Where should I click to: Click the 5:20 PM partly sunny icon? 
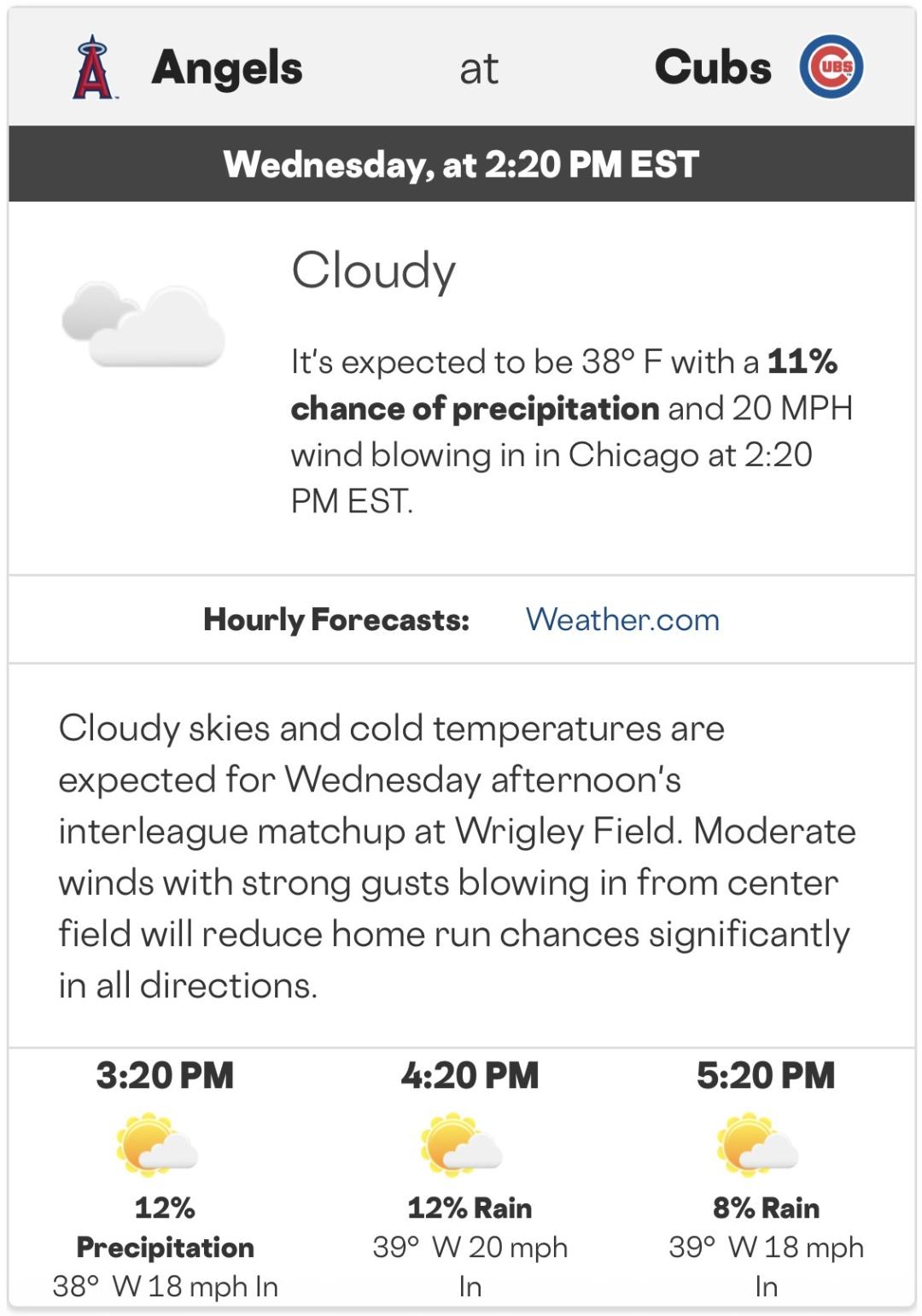pyautogui.click(x=758, y=1145)
